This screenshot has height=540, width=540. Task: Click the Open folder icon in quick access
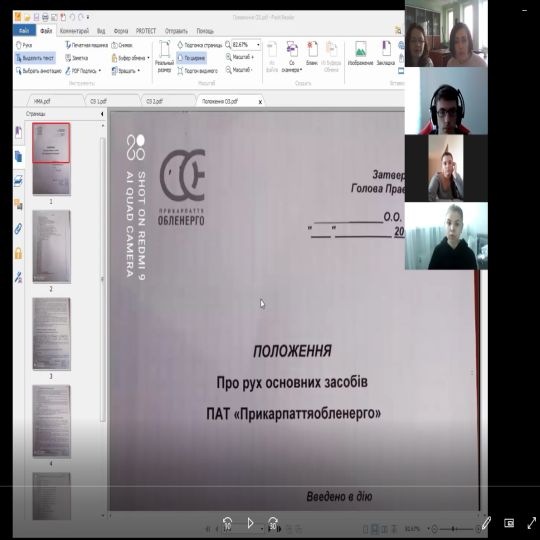[x=27, y=17]
